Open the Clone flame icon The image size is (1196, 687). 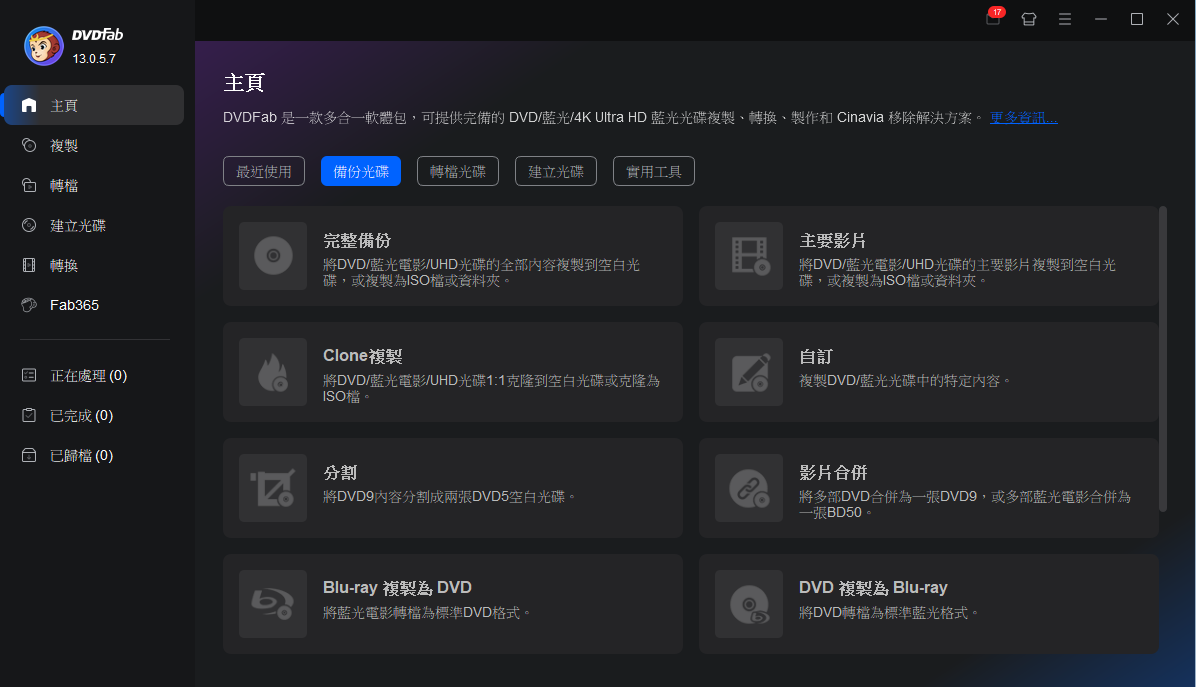pyautogui.click(x=272, y=371)
